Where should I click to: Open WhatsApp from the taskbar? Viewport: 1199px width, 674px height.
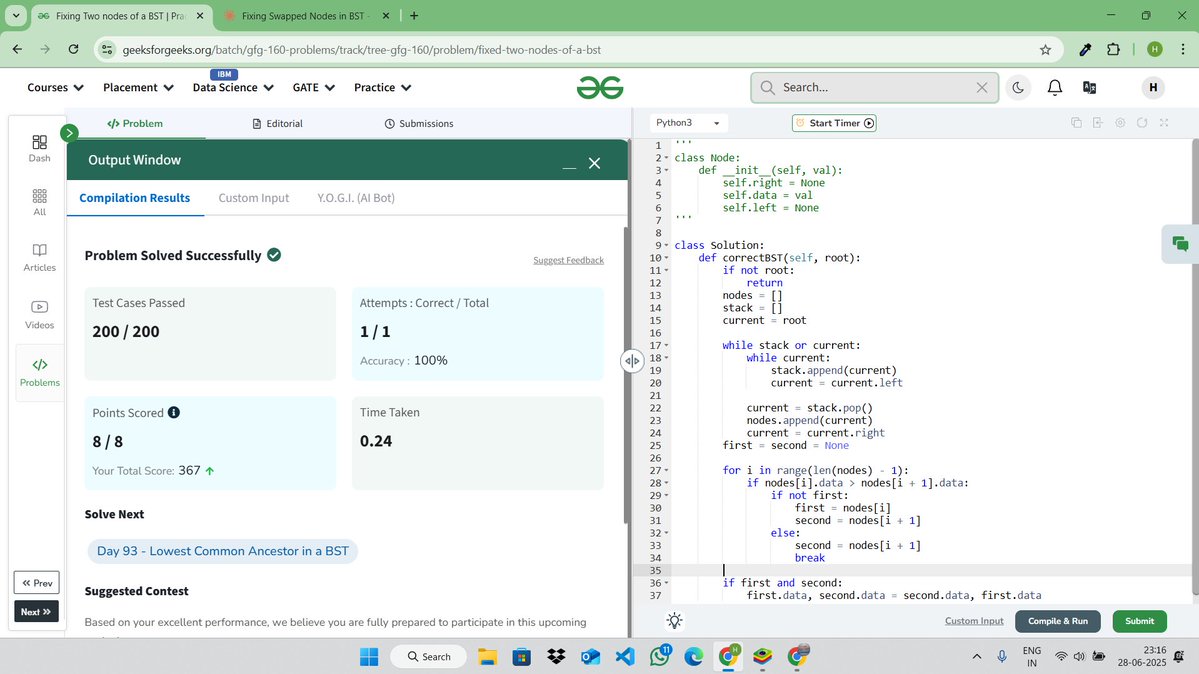[660, 656]
